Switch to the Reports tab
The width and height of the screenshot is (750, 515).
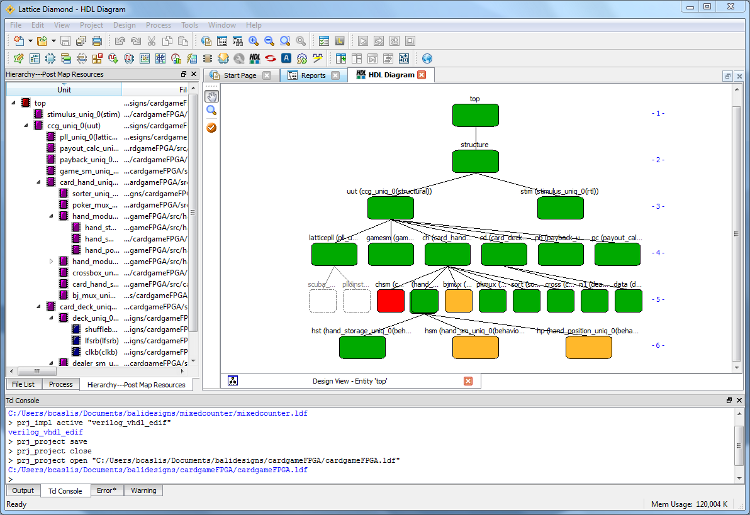tap(313, 76)
